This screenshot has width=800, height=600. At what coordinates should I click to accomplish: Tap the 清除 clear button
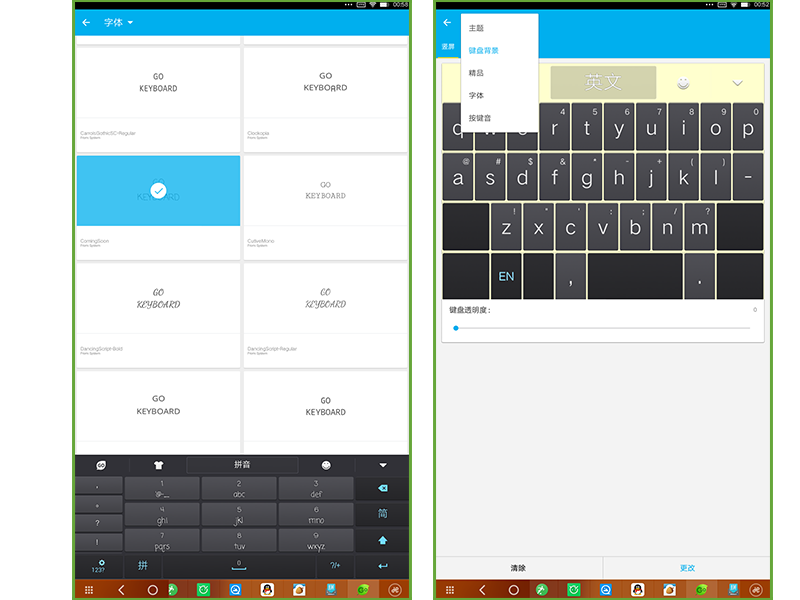click(519, 568)
